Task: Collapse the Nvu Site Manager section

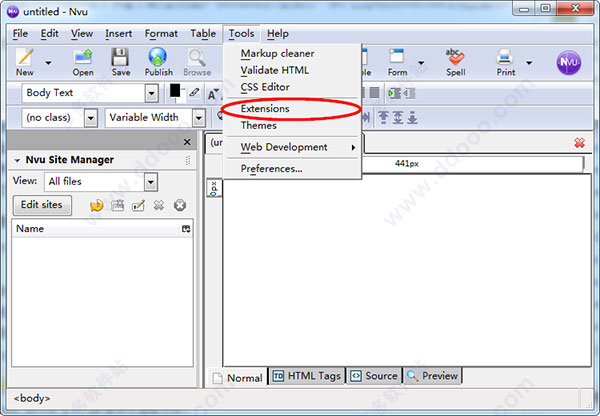Action: pyautogui.click(x=17, y=160)
